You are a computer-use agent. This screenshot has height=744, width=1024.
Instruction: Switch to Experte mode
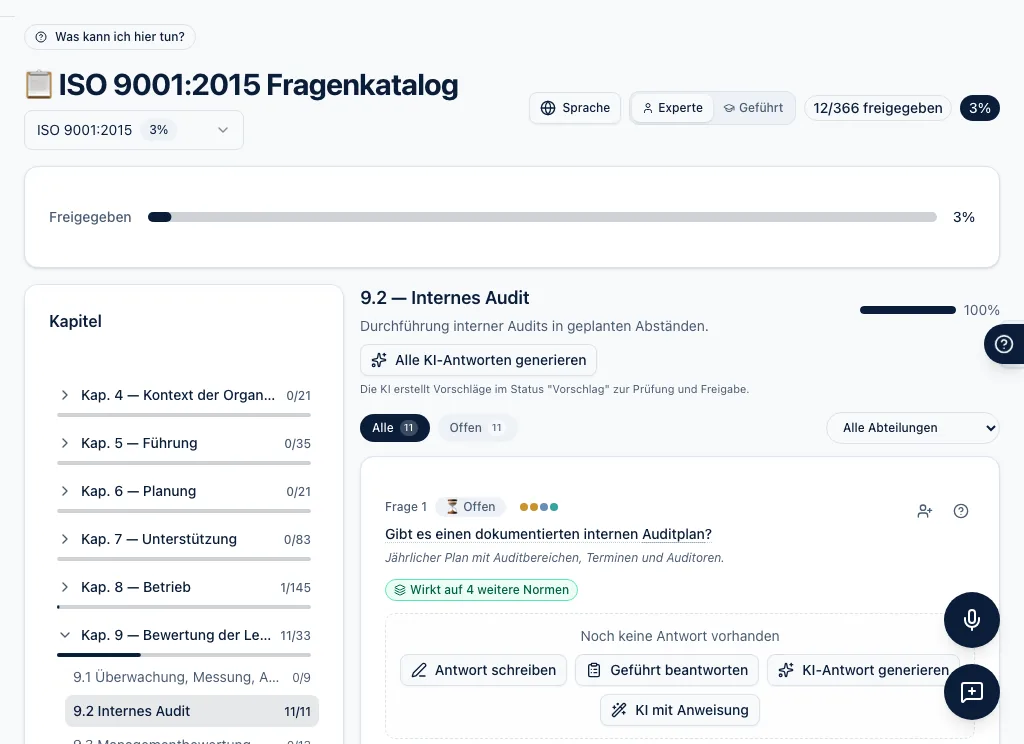[x=673, y=108]
